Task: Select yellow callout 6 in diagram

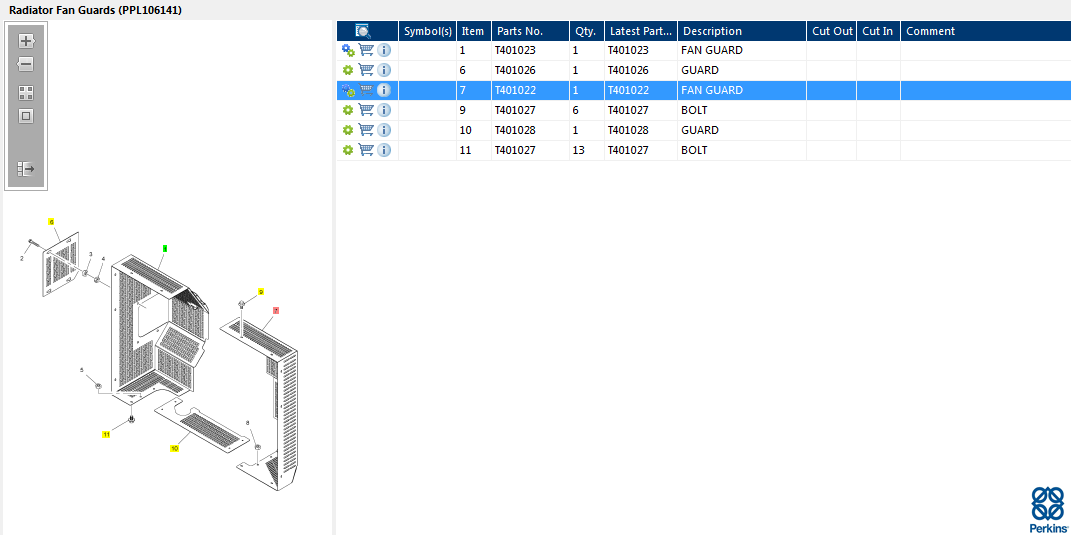Action: [51, 222]
